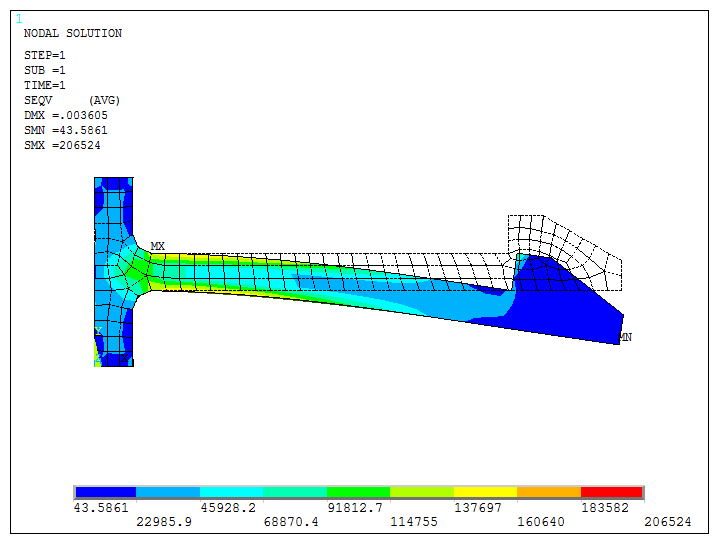Click the SMX =206524 label
The image size is (720, 546).
pyautogui.click(x=62, y=146)
